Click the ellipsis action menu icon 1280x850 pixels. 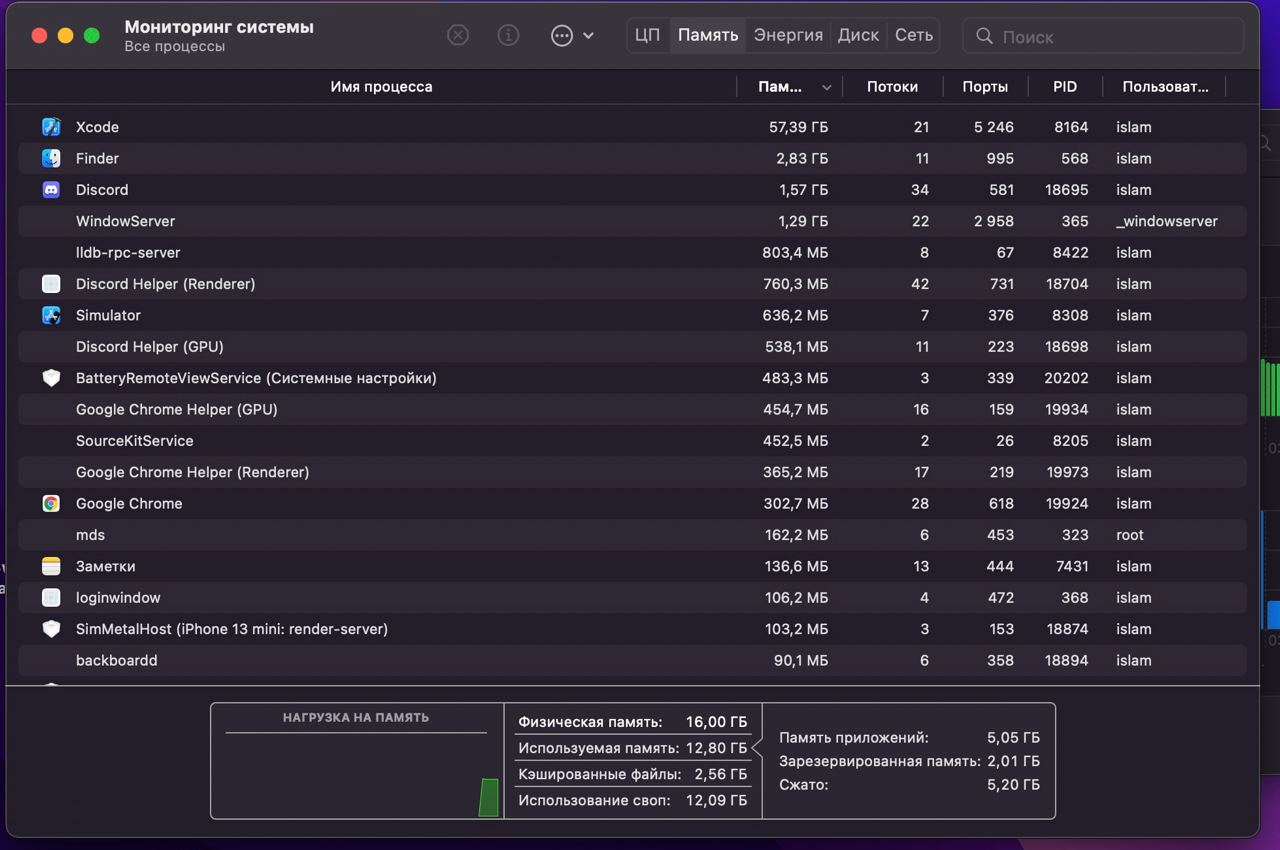pyautogui.click(x=562, y=35)
